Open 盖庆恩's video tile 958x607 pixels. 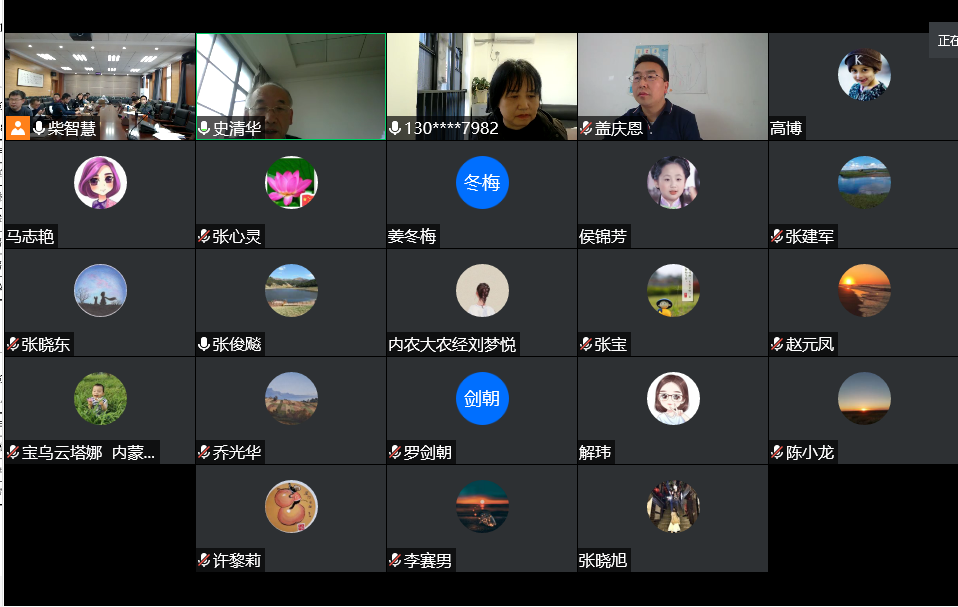[672, 80]
